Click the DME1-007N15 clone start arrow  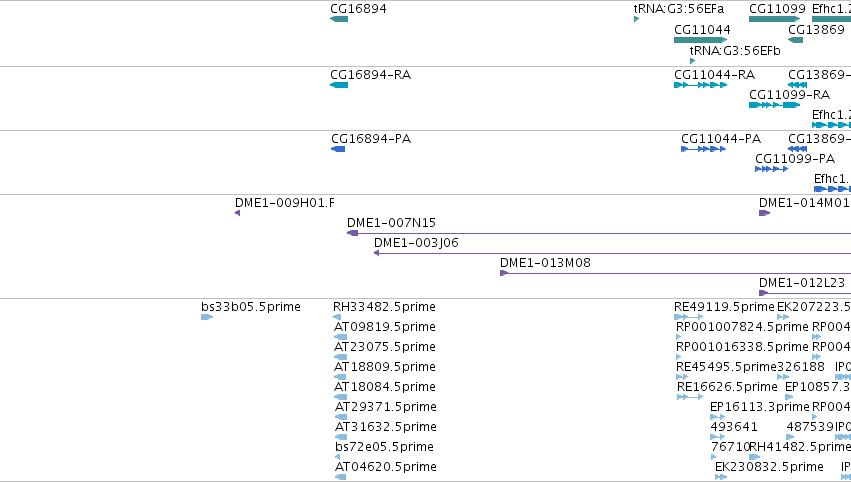(x=352, y=233)
